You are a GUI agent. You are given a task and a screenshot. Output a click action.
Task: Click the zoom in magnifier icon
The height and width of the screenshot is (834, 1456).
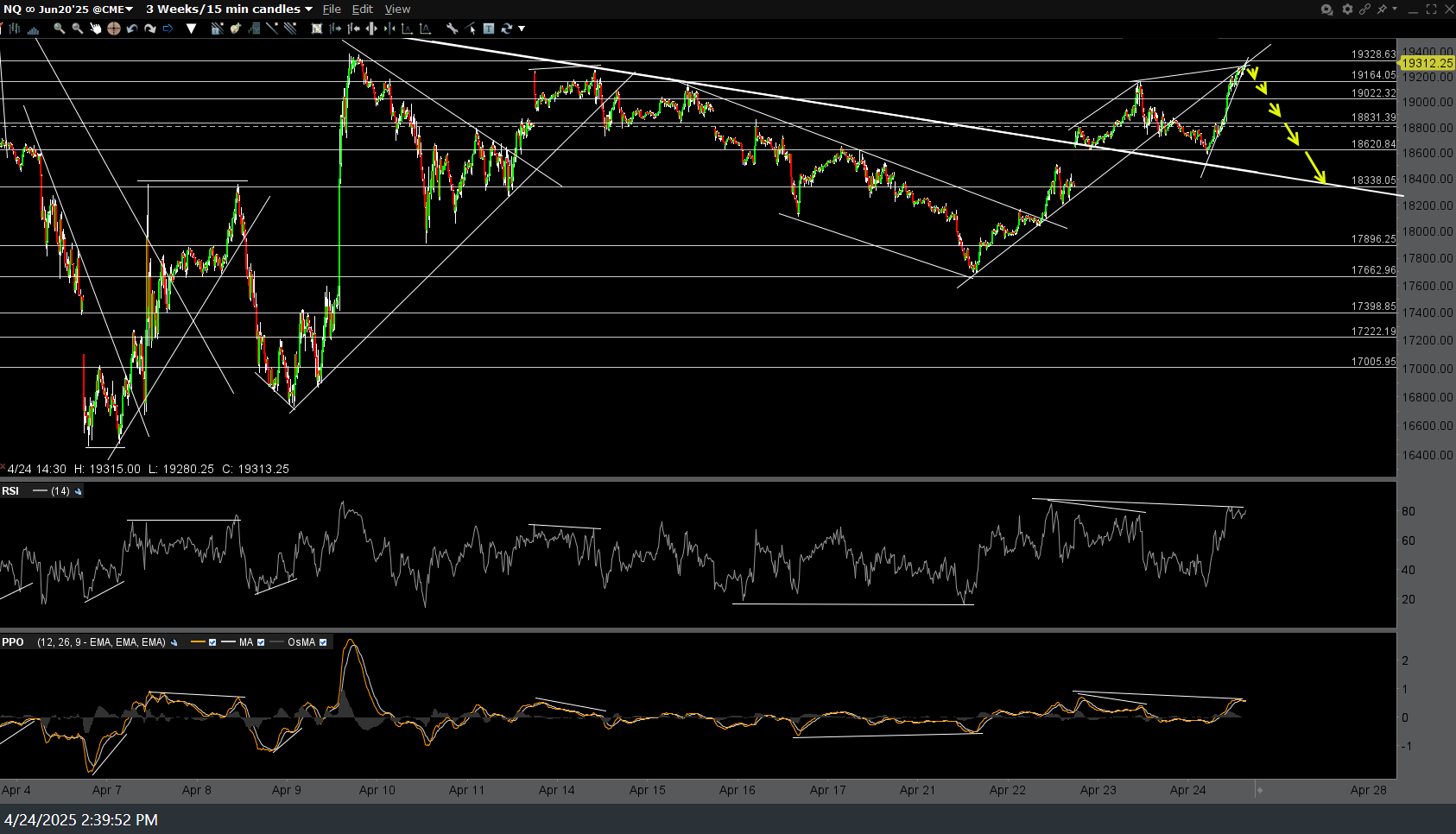point(59,28)
